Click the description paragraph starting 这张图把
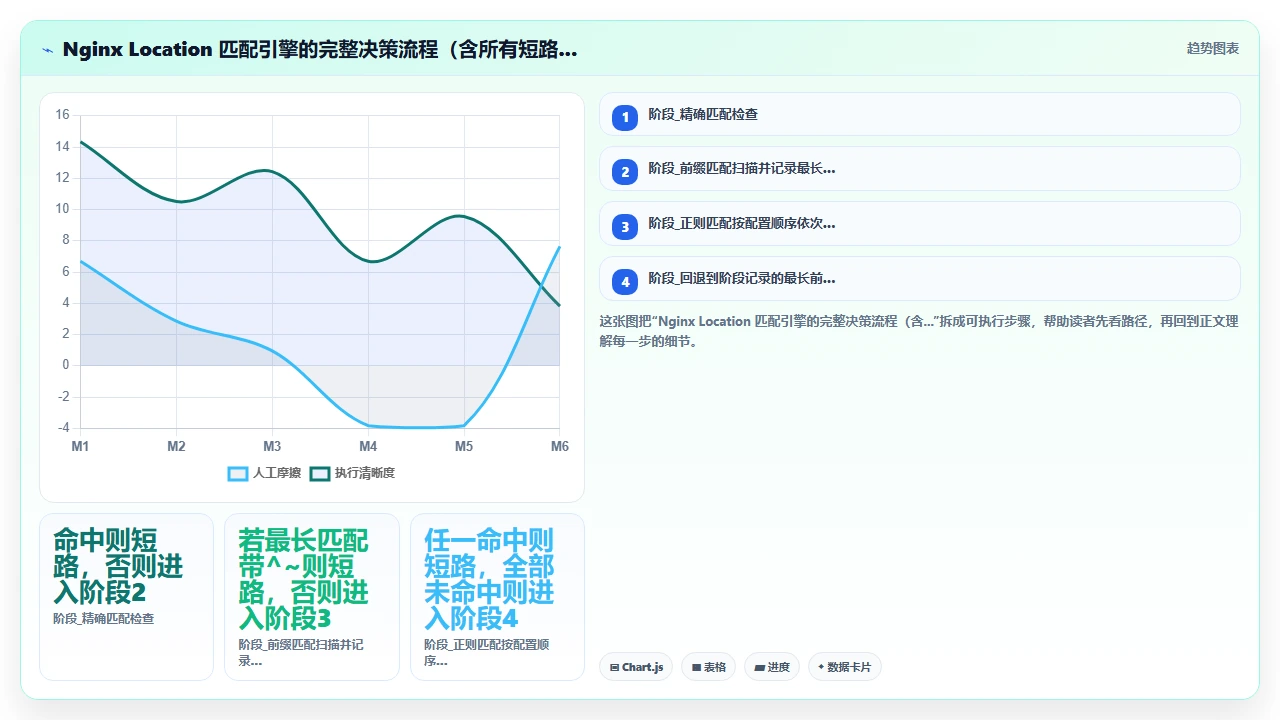 pyautogui.click(x=919, y=331)
